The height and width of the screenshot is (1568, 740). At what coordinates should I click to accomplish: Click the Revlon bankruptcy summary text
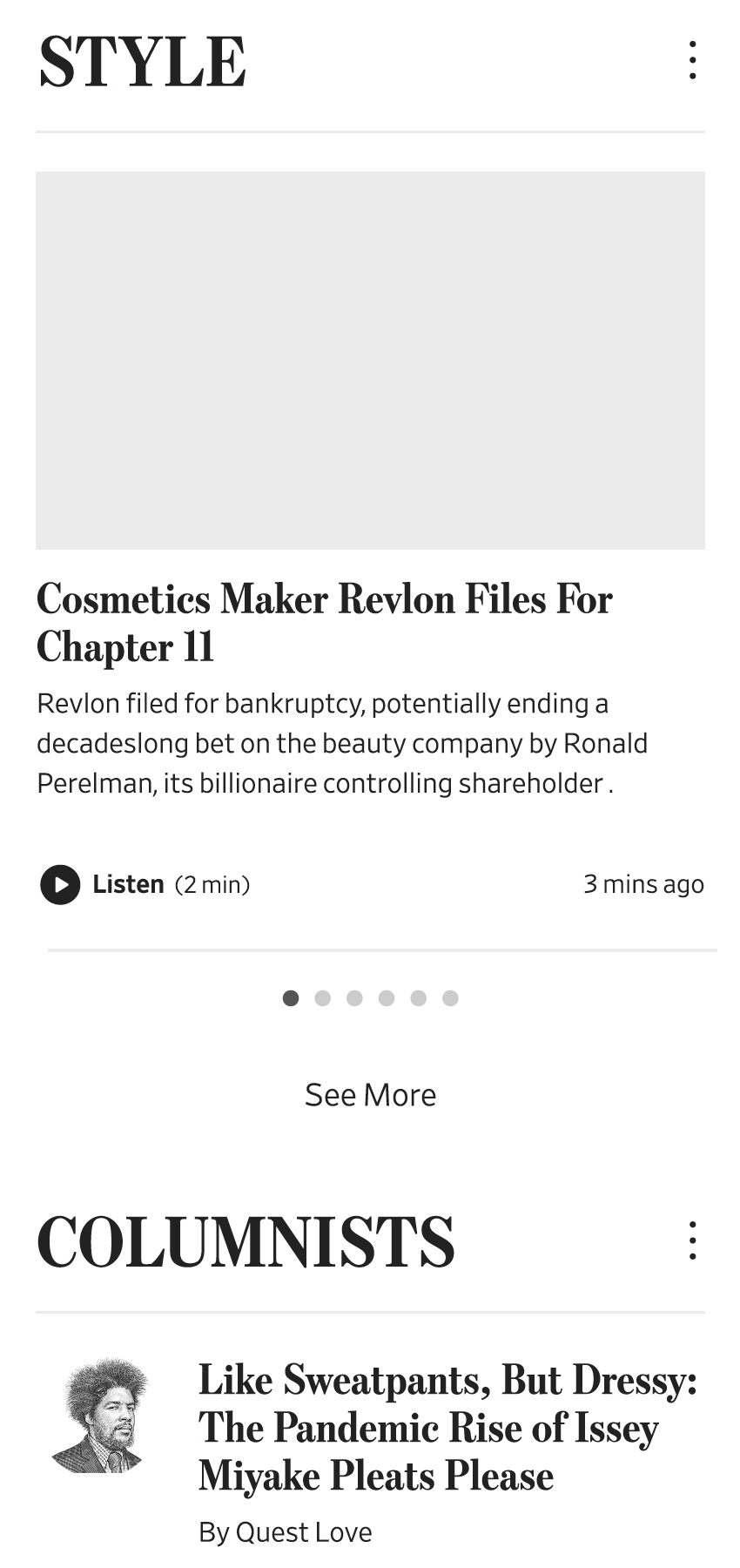coord(342,743)
